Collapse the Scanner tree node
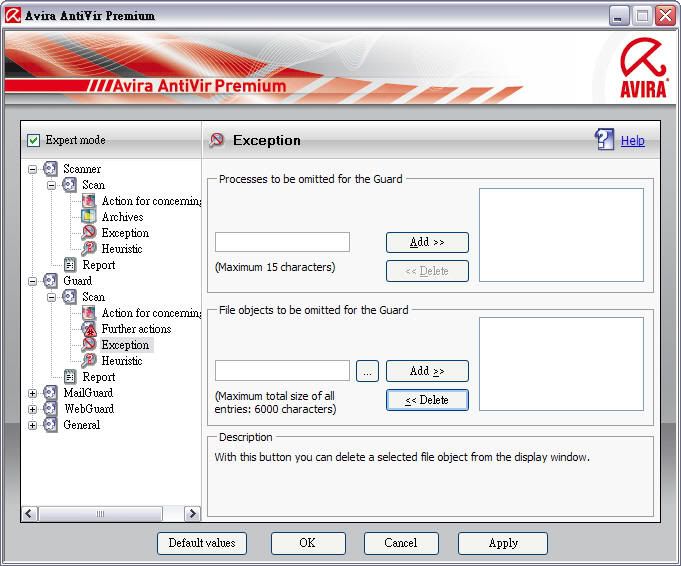 tap(33, 169)
